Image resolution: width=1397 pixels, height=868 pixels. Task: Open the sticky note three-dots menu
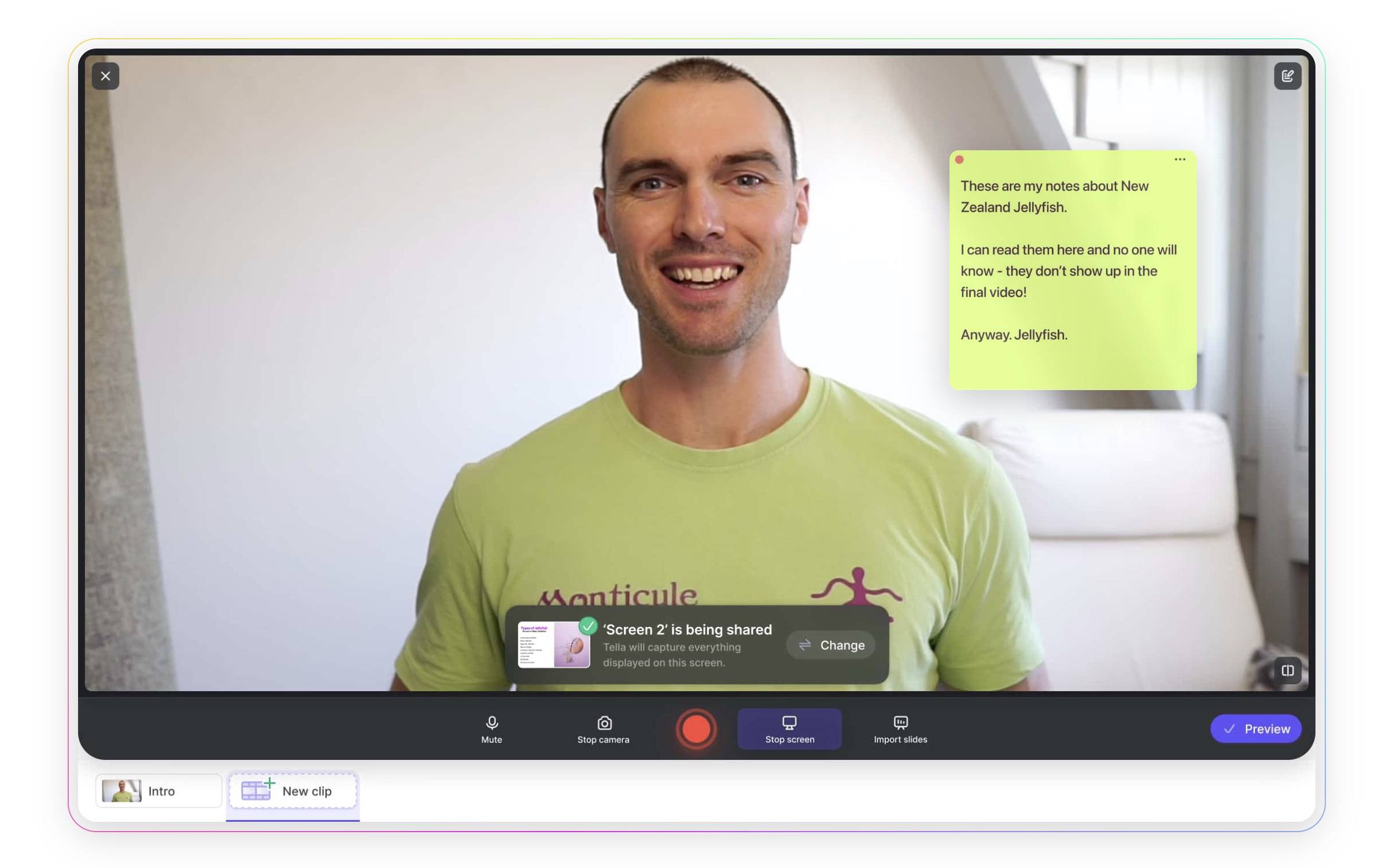1180,159
